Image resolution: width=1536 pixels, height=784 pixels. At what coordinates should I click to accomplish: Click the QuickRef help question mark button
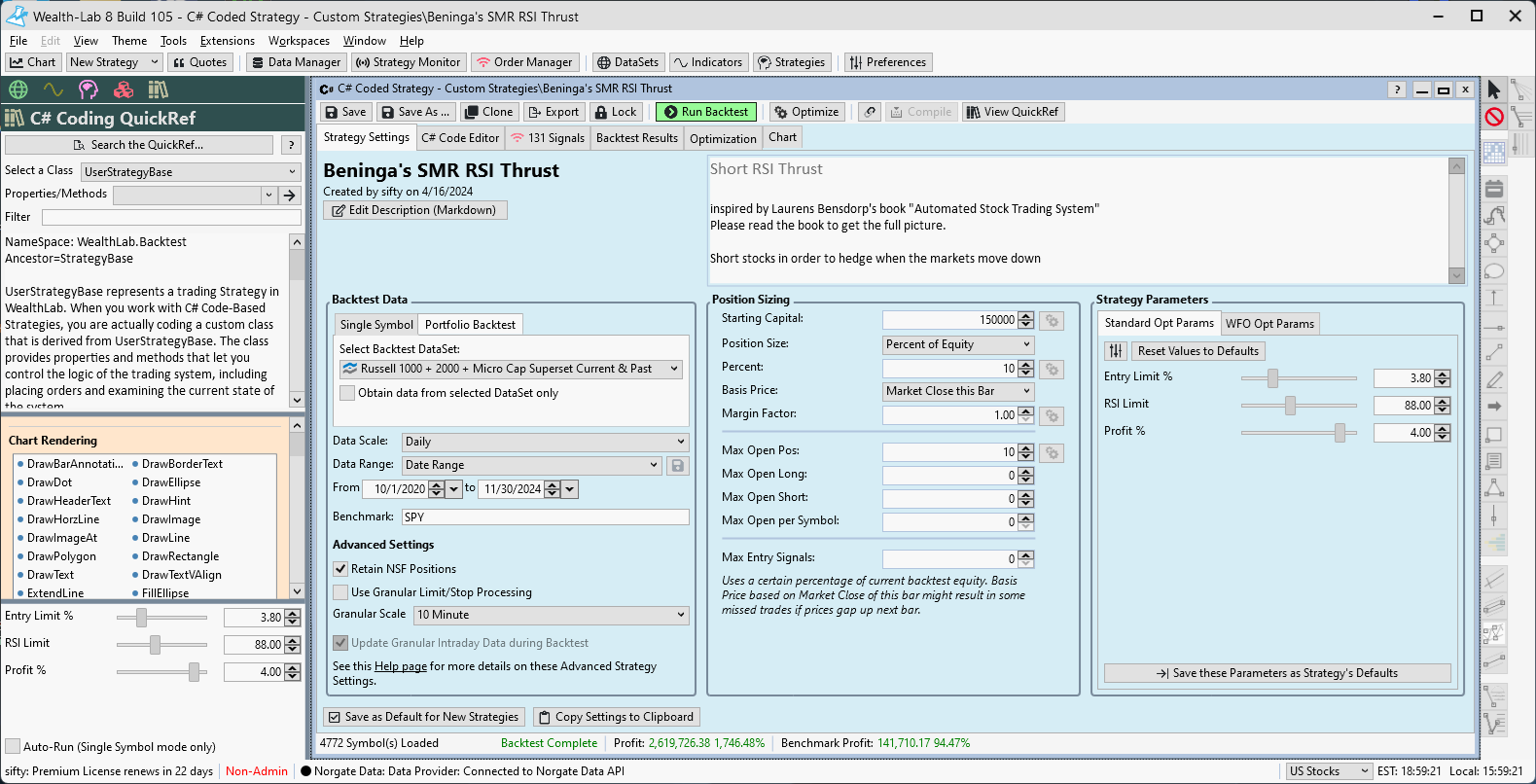pyautogui.click(x=291, y=145)
